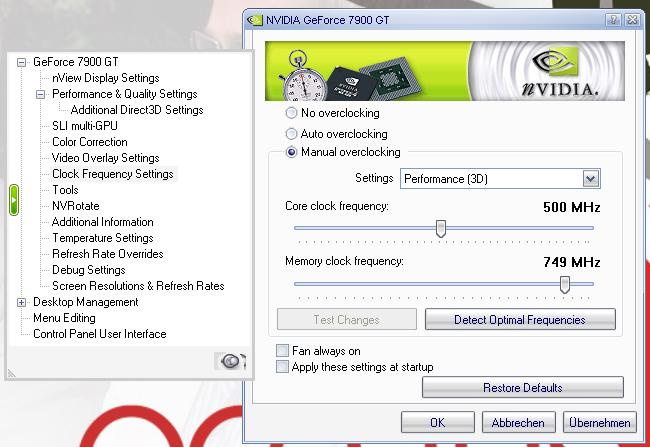
Task: Open Screen Resolutions & Refresh Rates
Action: coord(138,286)
